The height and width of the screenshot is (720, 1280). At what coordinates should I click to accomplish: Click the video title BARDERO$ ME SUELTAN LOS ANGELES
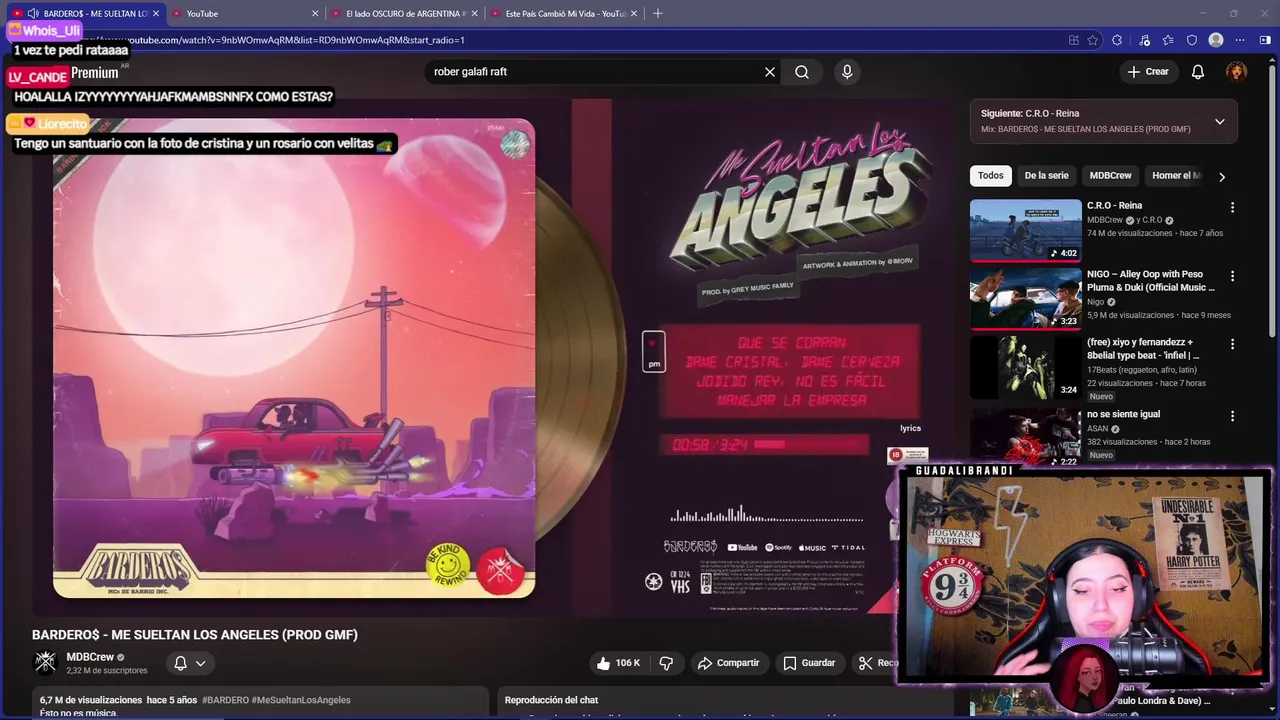[x=195, y=635]
